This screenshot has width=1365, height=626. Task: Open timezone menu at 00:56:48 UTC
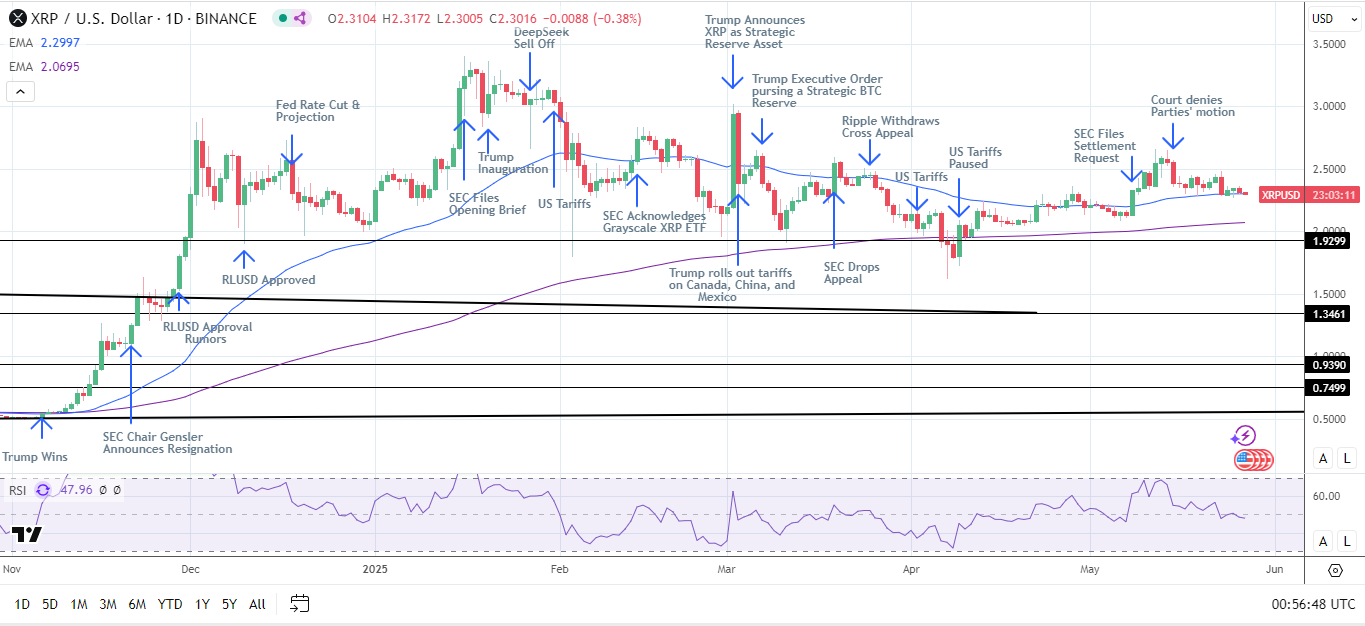tap(1313, 604)
